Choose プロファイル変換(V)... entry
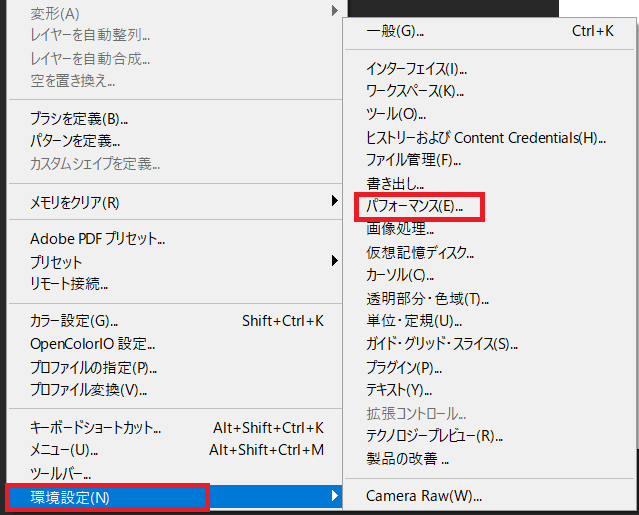This screenshot has width=639, height=515. tap(175, 391)
